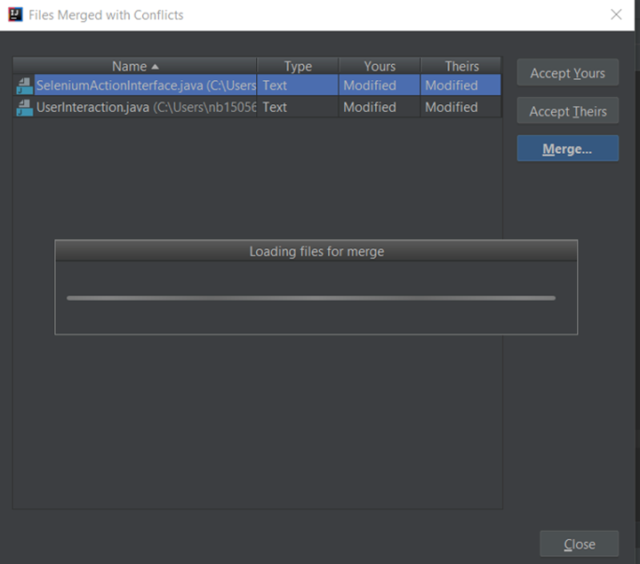Click the IntelliJ IDEA logo in title bar

tap(15, 15)
